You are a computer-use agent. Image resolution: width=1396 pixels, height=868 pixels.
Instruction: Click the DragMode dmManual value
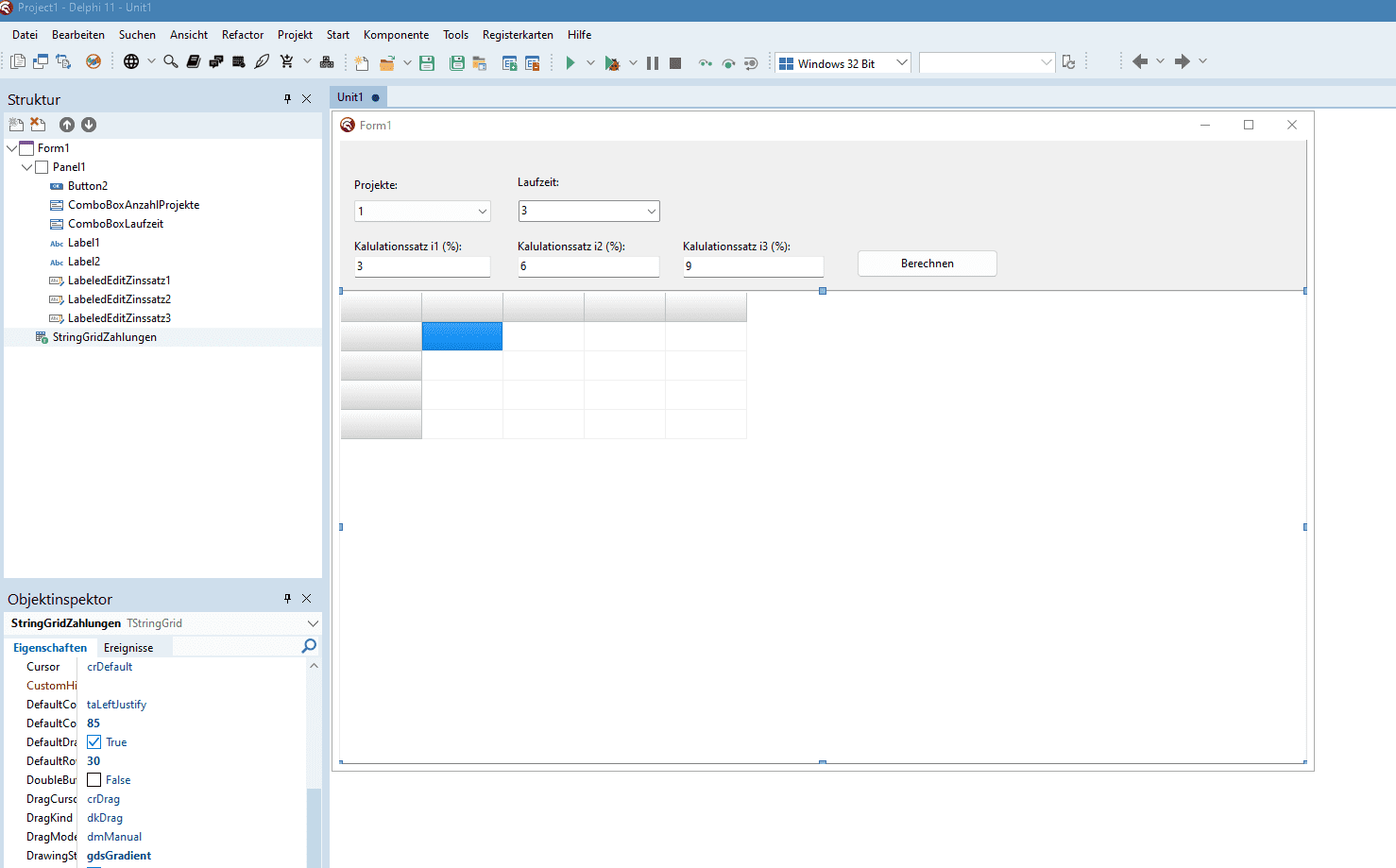click(x=114, y=837)
